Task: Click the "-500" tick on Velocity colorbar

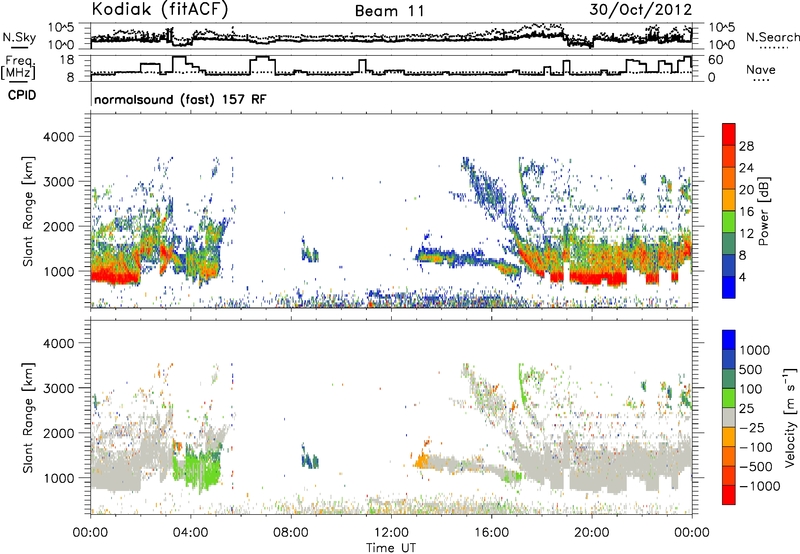Action: 756,466
